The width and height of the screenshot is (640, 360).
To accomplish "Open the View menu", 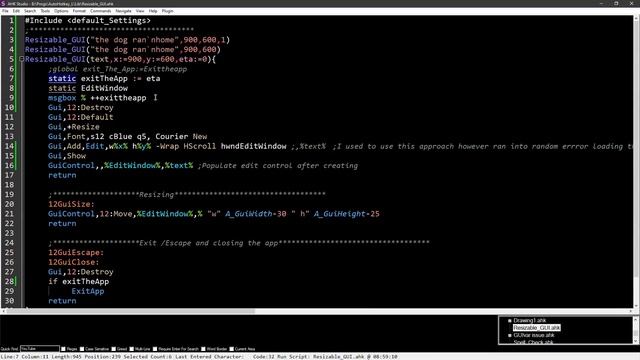I will coord(140,11).
